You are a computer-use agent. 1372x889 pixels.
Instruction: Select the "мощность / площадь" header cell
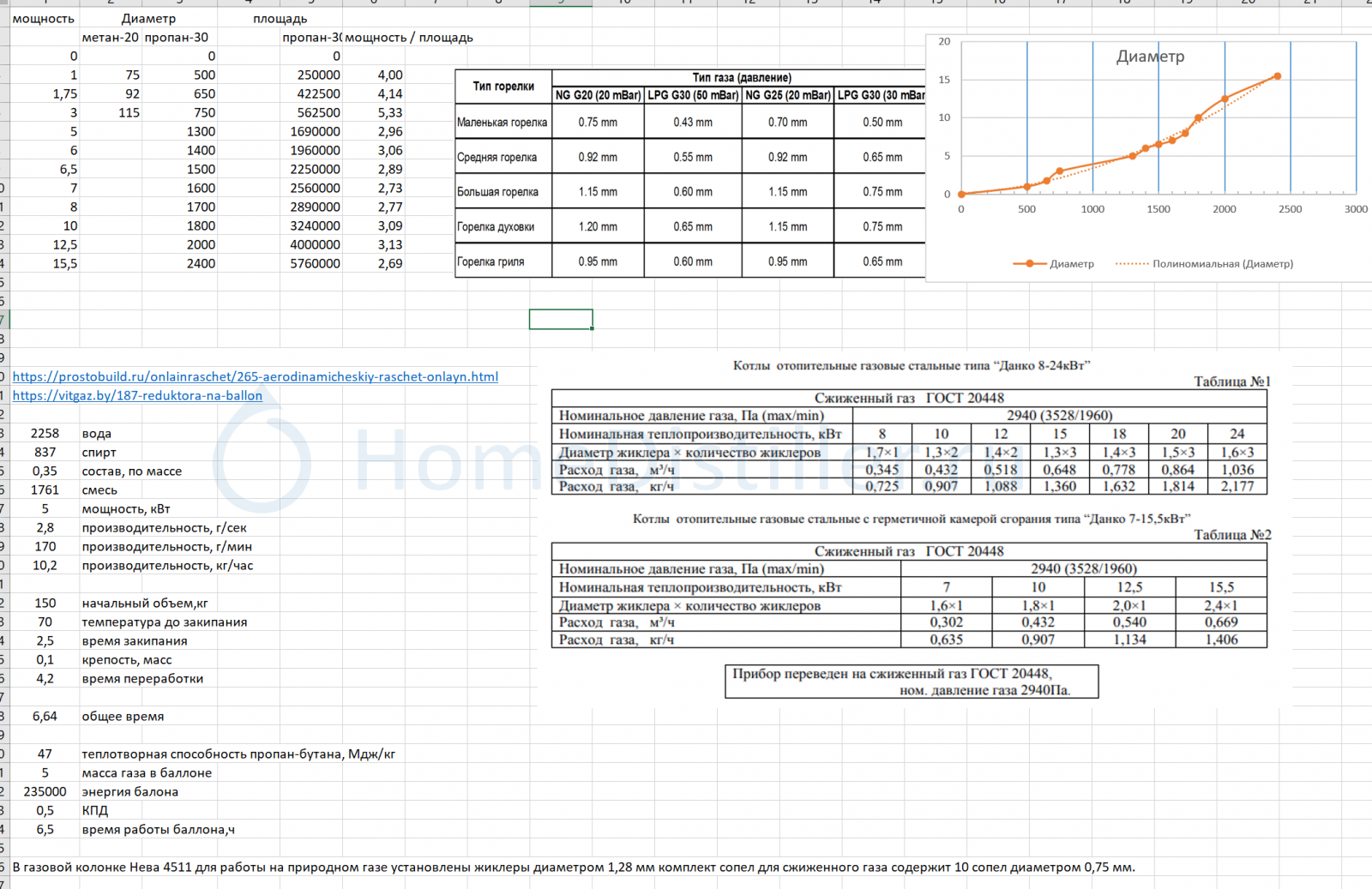click(409, 38)
